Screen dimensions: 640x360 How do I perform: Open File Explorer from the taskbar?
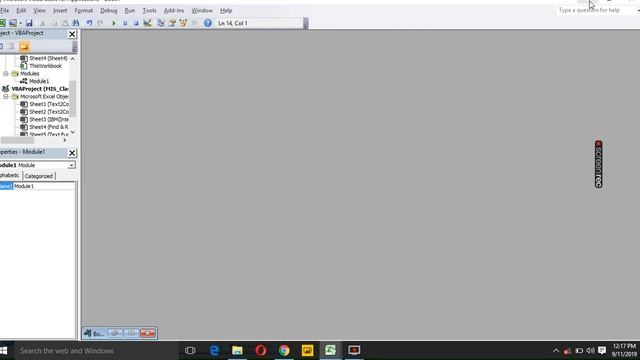click(237, 351)
